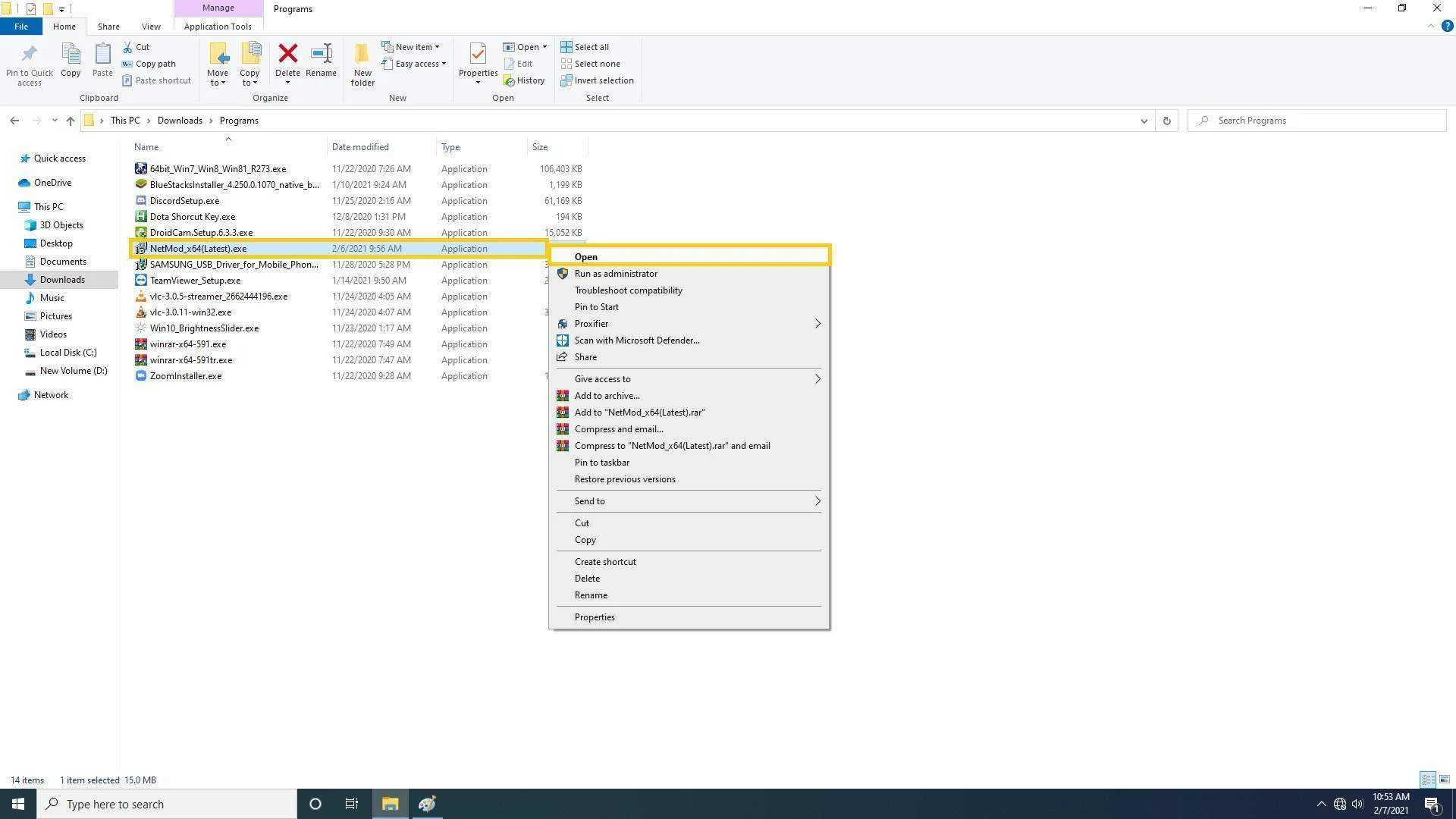Expand the Open dropdown in ribbon

pyautogui.click(x=544, y=47)
